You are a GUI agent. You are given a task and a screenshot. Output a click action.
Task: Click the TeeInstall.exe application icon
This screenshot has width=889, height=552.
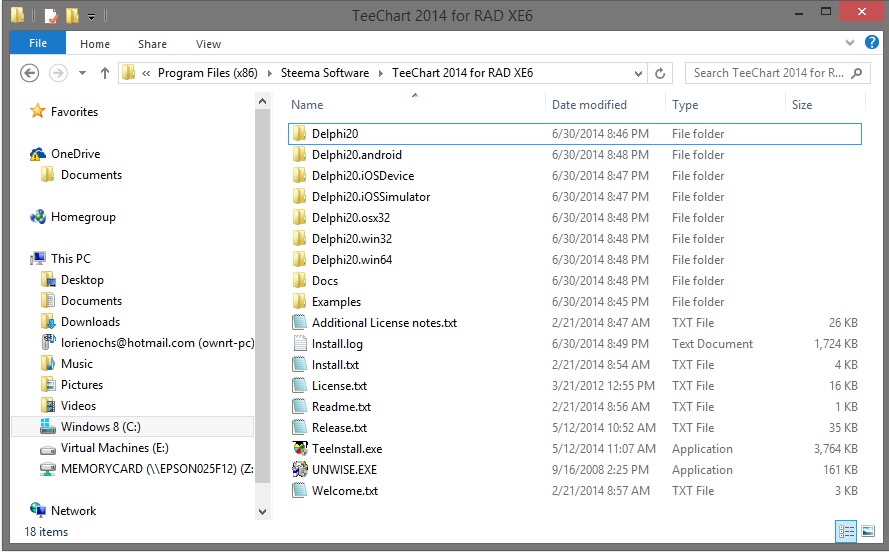299,448
